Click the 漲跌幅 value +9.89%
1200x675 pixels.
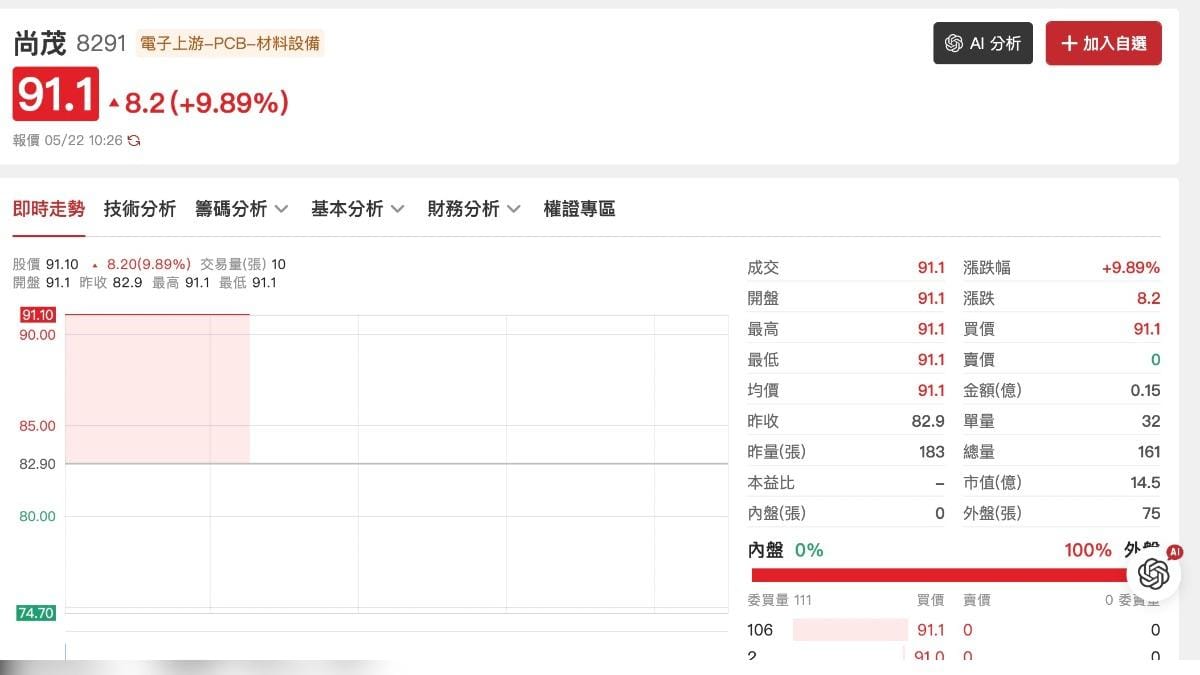click(1131, 268)
